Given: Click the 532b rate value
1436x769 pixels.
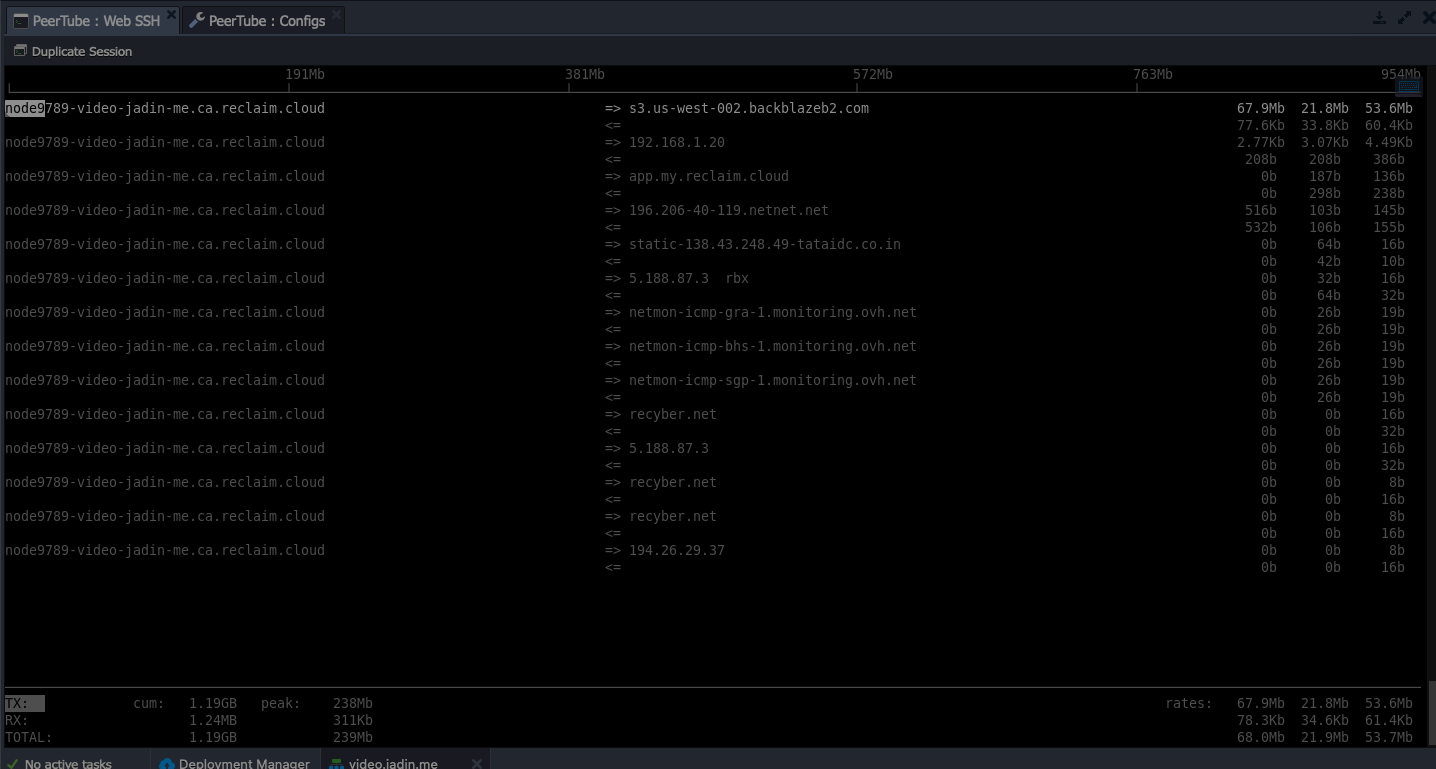Looking at the screenshot, I should [x=1261, y=227].
